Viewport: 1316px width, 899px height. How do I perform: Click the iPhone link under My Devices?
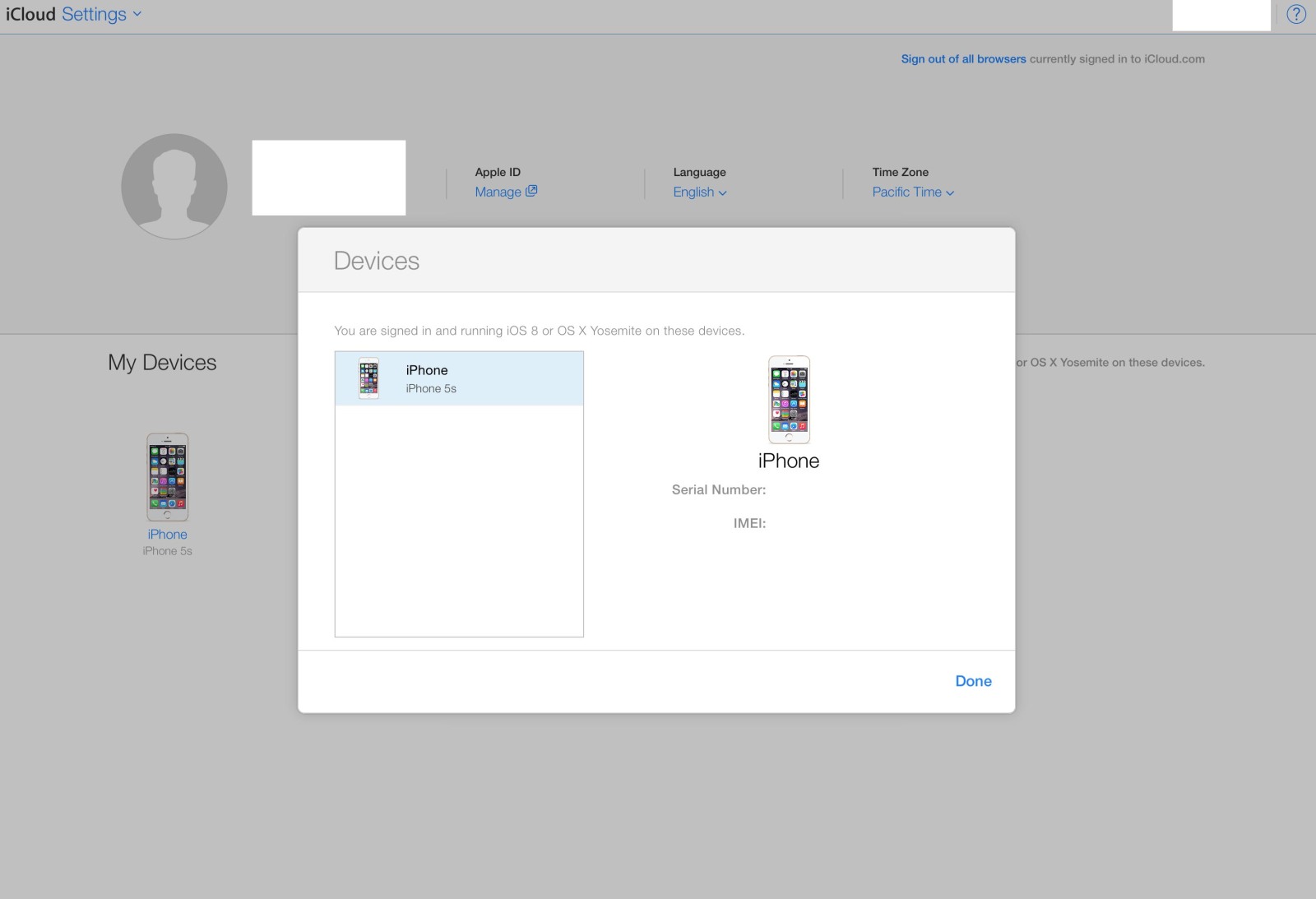tap(168, 535)
